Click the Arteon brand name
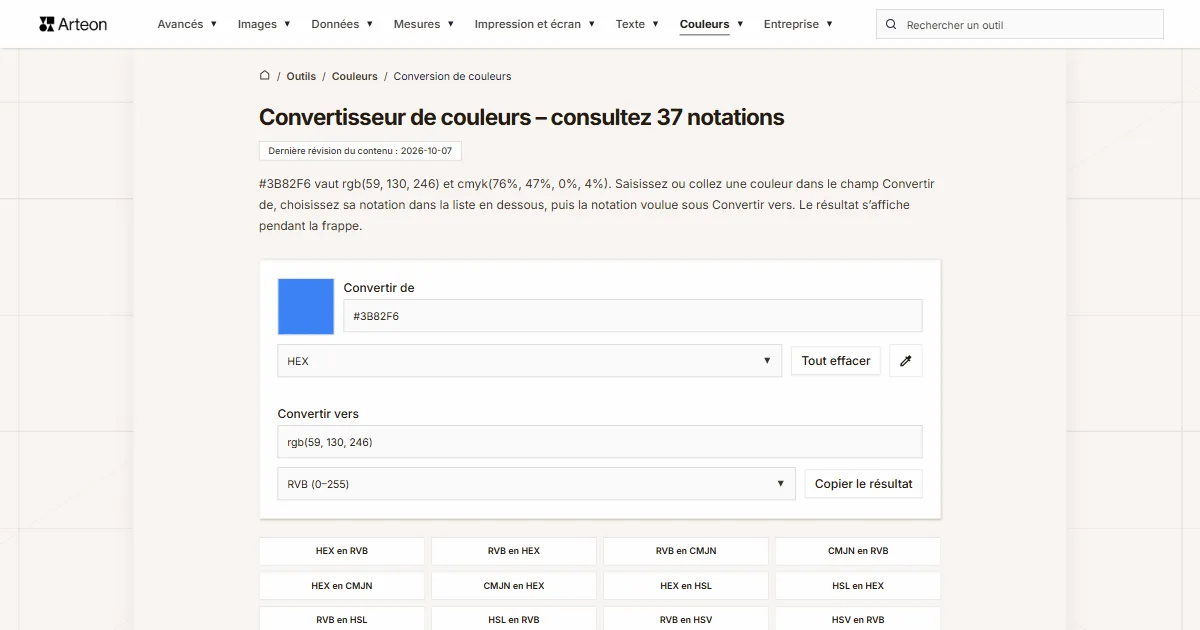Viewport: 1200px width, 630px height. [x=83, y=24]
